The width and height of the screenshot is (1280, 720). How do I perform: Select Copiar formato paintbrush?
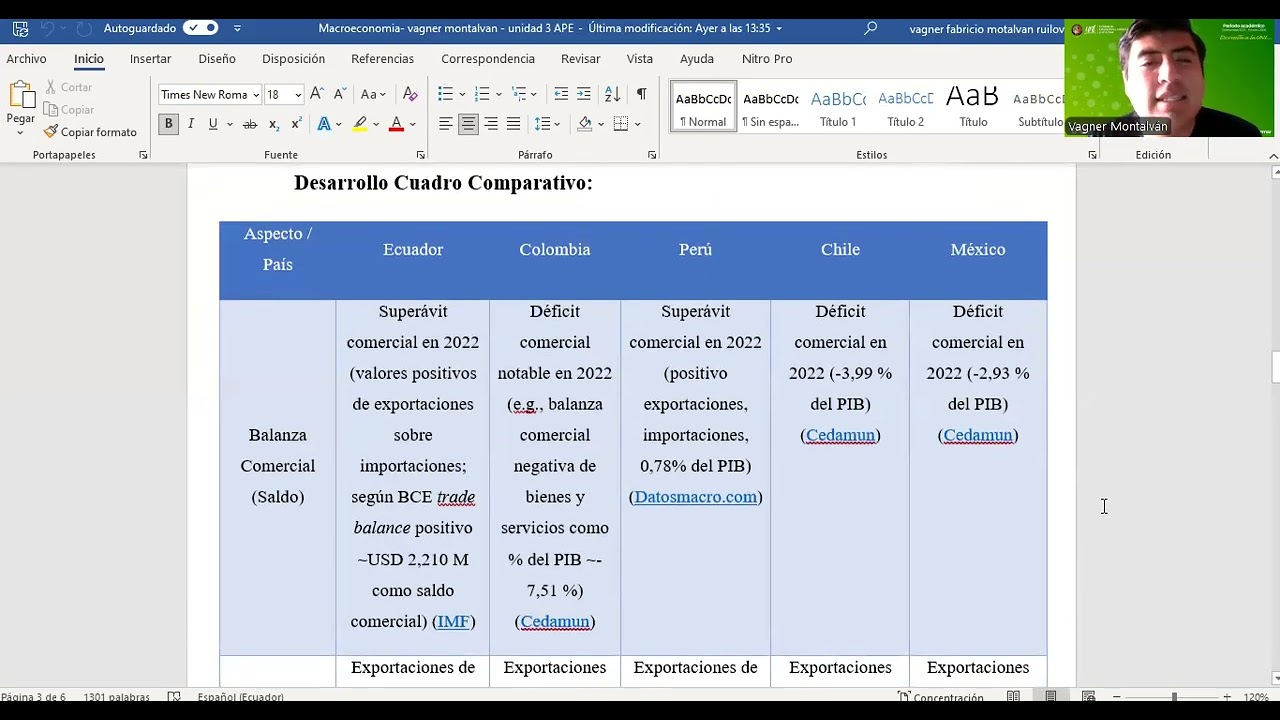[x=90, y=132]
